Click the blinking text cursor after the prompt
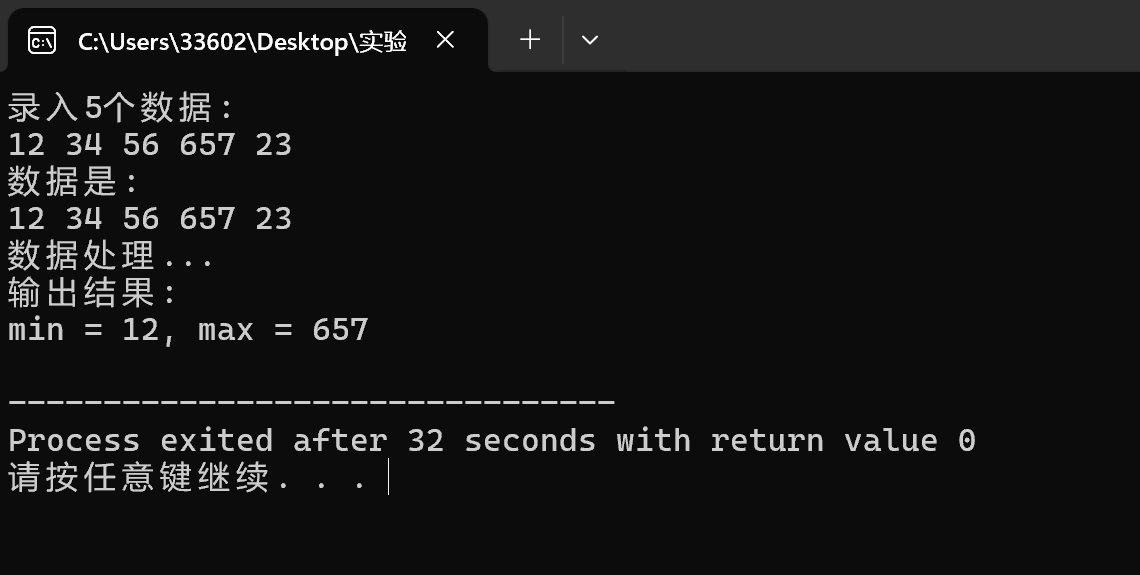 389,477
